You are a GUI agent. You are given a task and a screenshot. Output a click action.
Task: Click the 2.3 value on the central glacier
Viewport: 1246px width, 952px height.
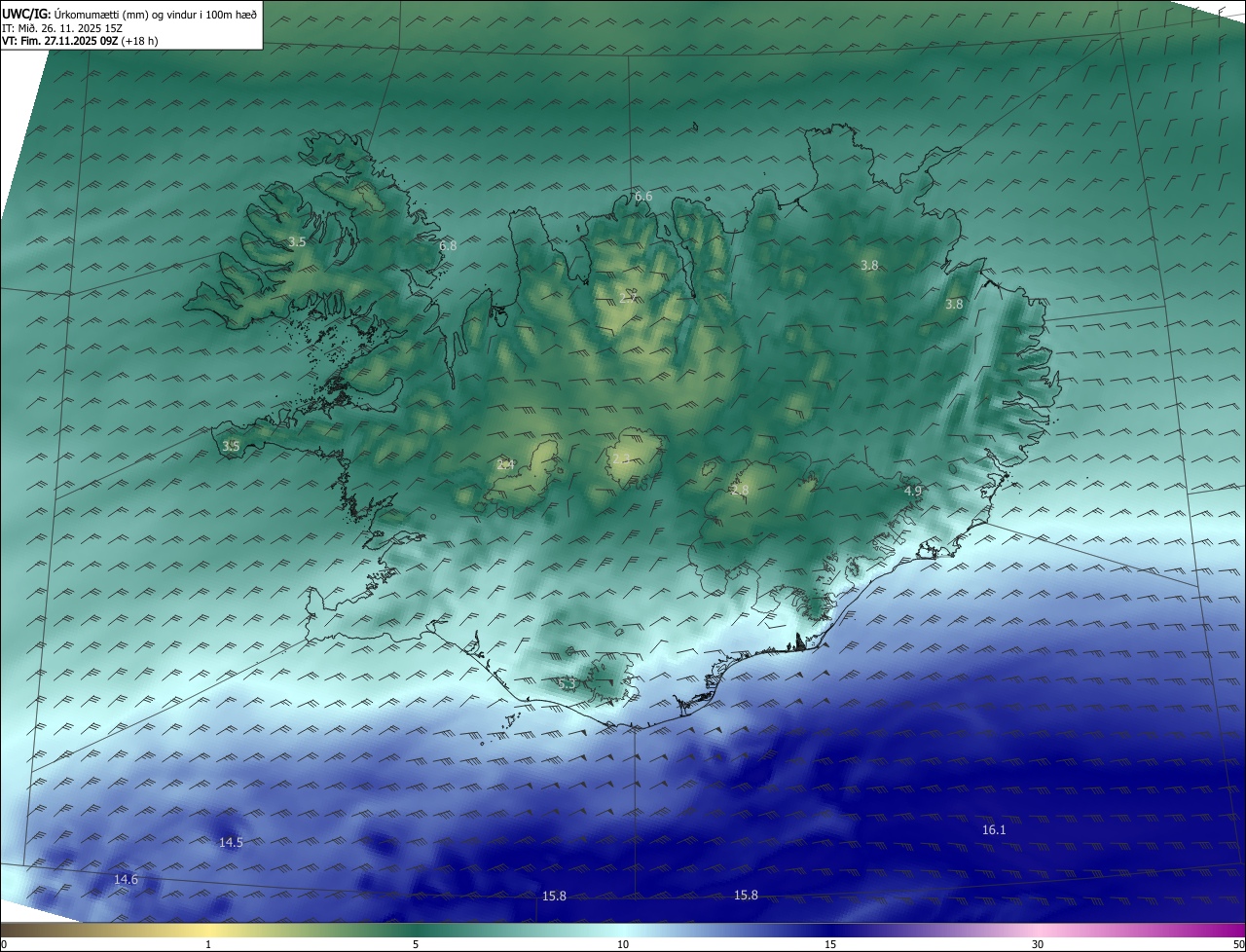click(621, 458)
